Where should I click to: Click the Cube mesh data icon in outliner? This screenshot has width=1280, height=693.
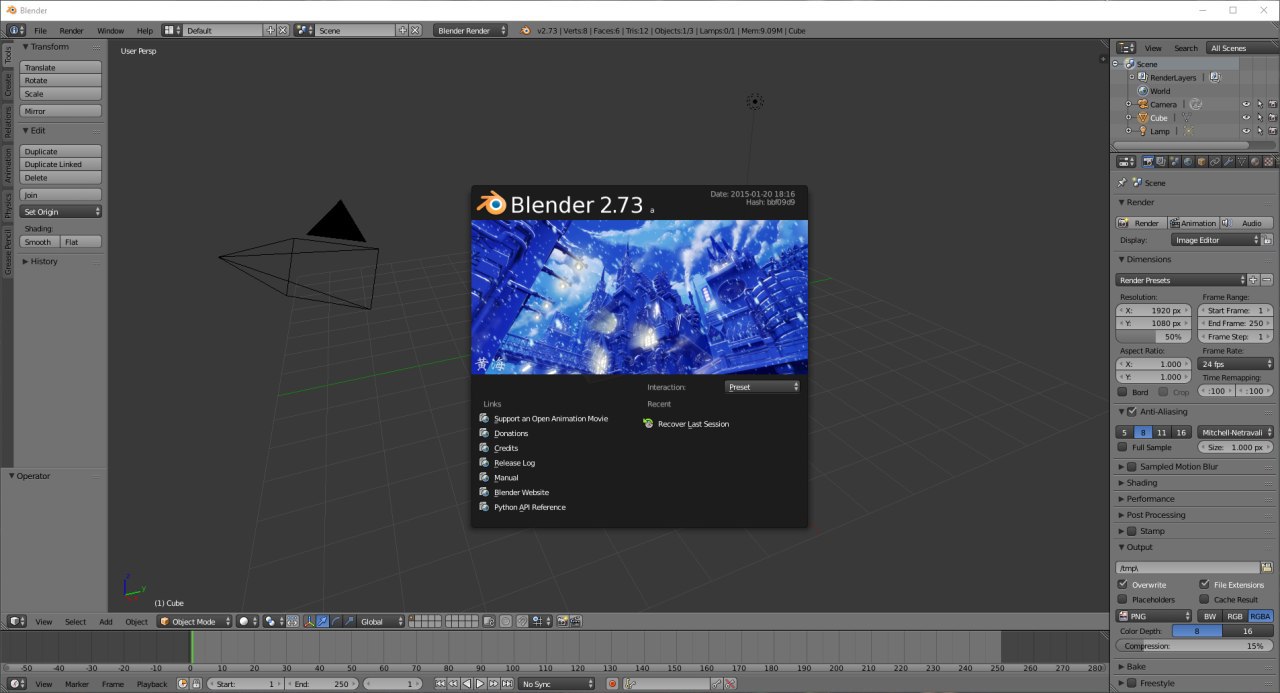(1188, 118)
